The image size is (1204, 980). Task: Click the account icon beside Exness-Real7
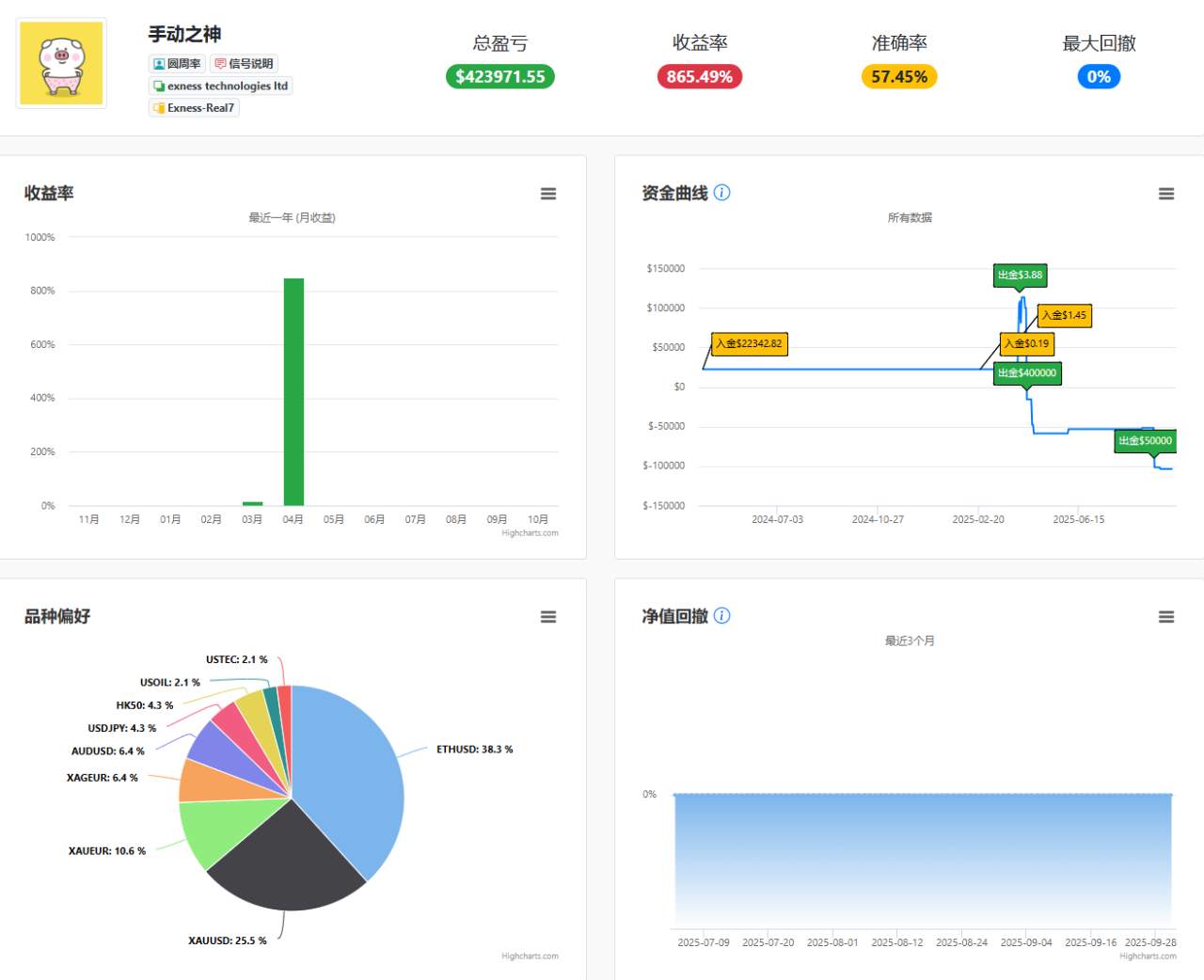[157, 107]
